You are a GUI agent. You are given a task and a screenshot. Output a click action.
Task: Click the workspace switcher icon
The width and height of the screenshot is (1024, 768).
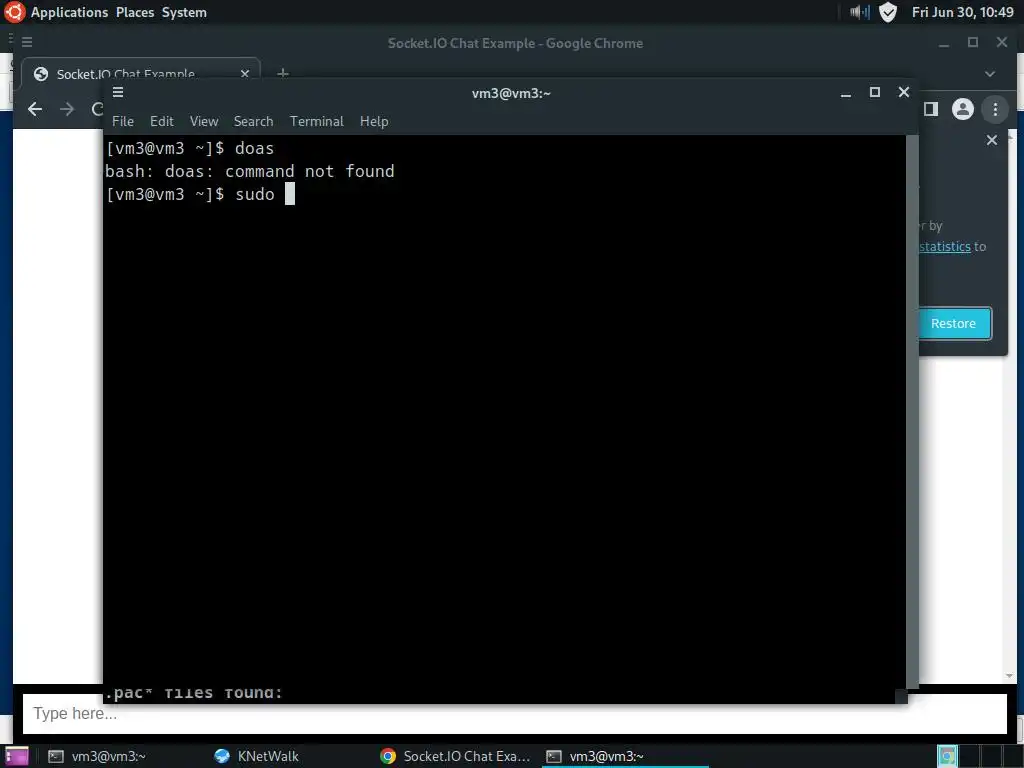(947, 756)
